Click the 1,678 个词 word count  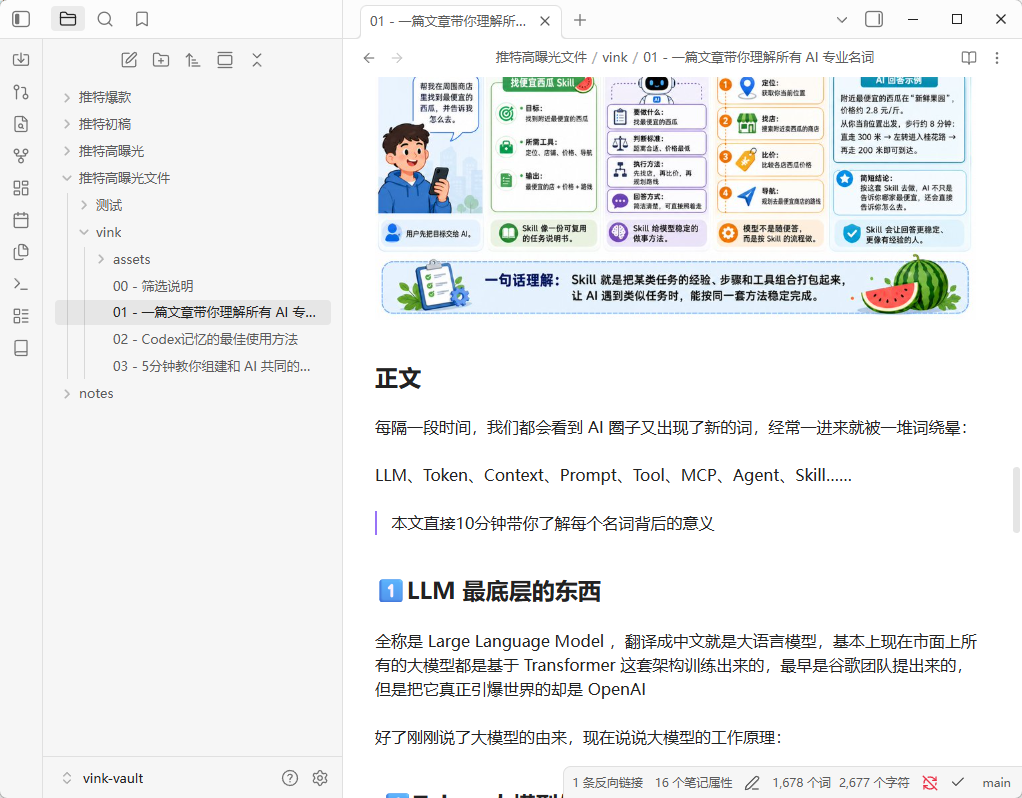[x=801, y=783]
